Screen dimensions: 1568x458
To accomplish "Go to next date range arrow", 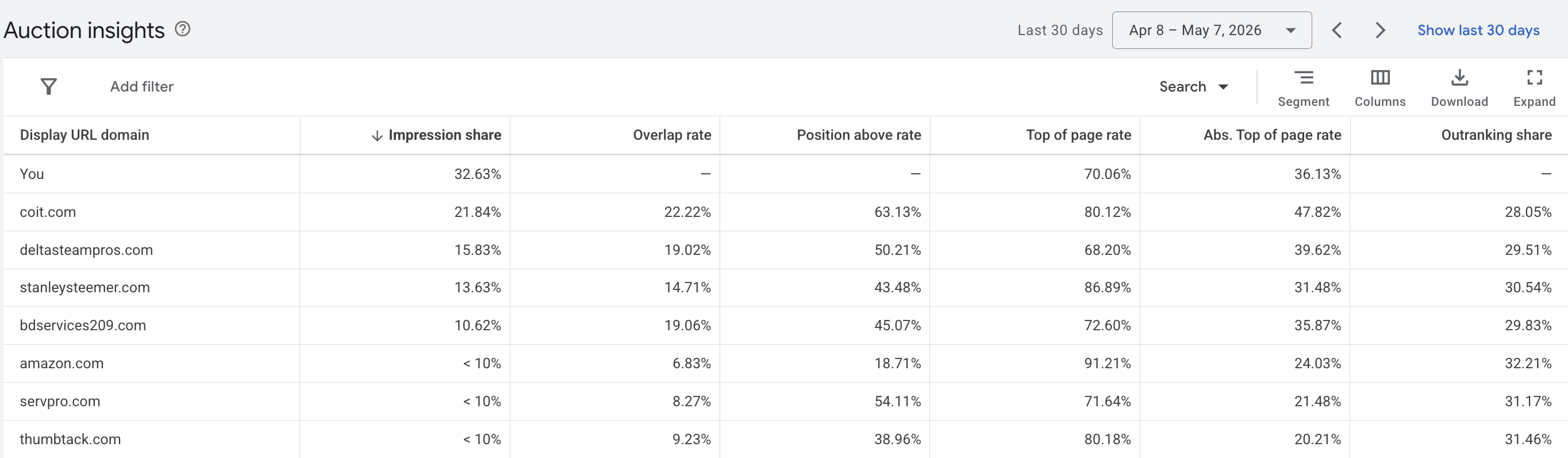I will (1380, 30).
